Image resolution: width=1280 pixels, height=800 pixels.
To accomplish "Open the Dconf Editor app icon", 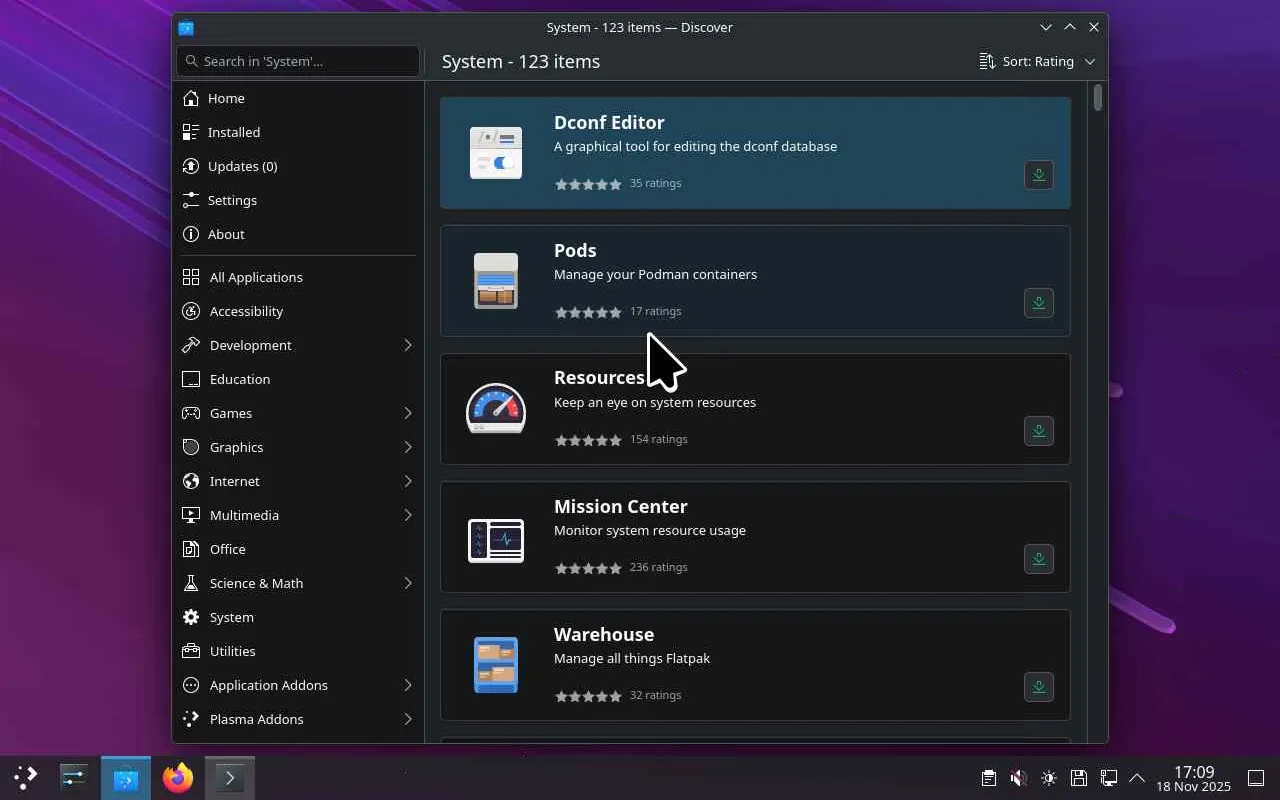I will coord(496,153).
